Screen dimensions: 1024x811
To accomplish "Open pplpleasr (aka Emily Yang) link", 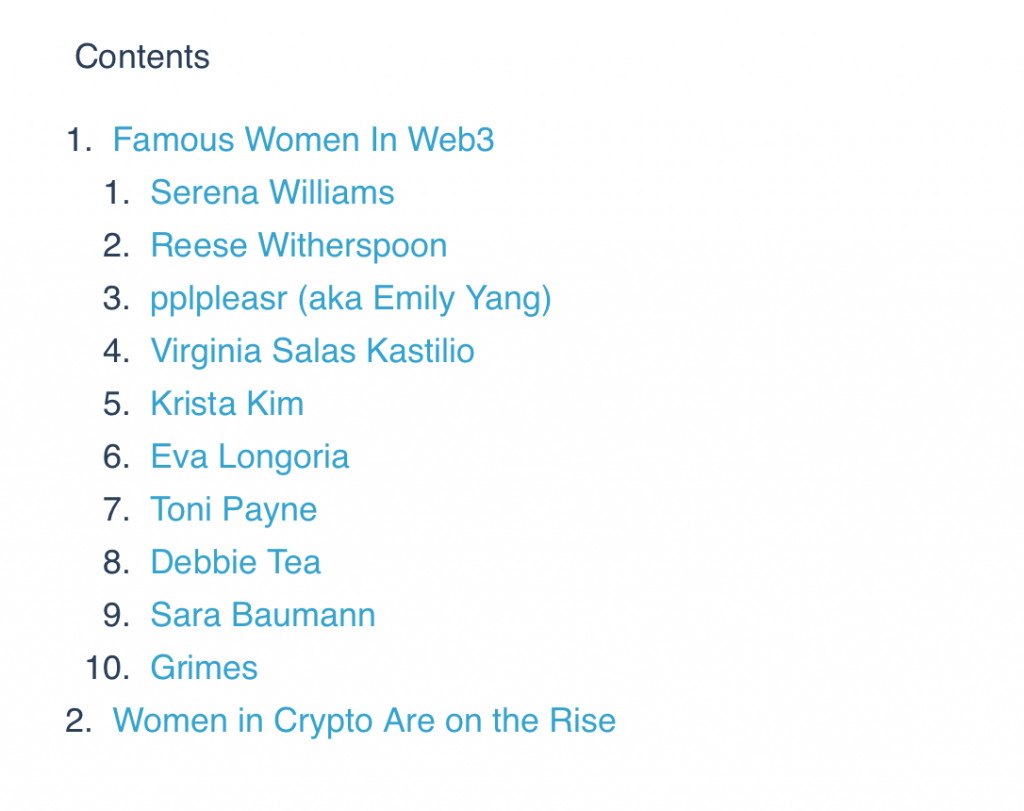I will (351, 299).
